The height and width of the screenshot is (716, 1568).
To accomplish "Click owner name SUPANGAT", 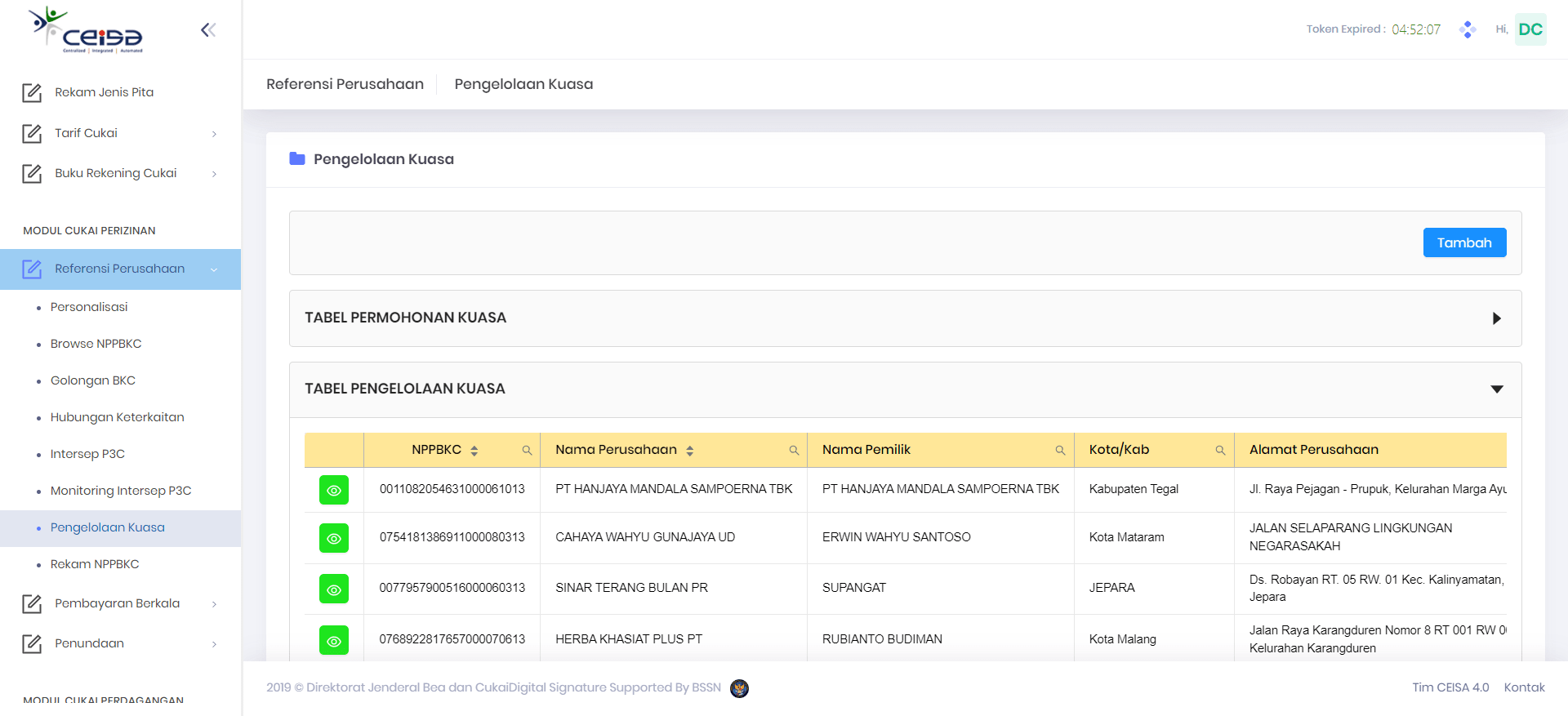I will (x=853, y=588).
